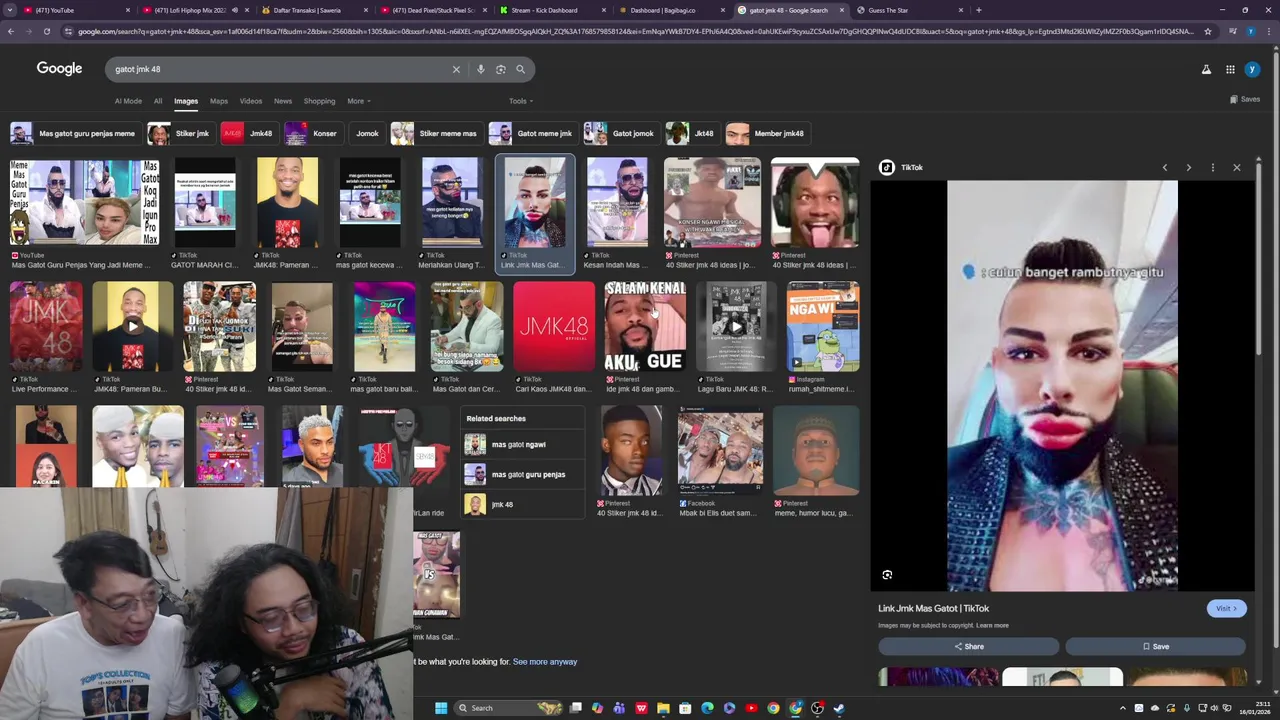Switch to the News tab
1280x720 pixels.
pos(283,101)
